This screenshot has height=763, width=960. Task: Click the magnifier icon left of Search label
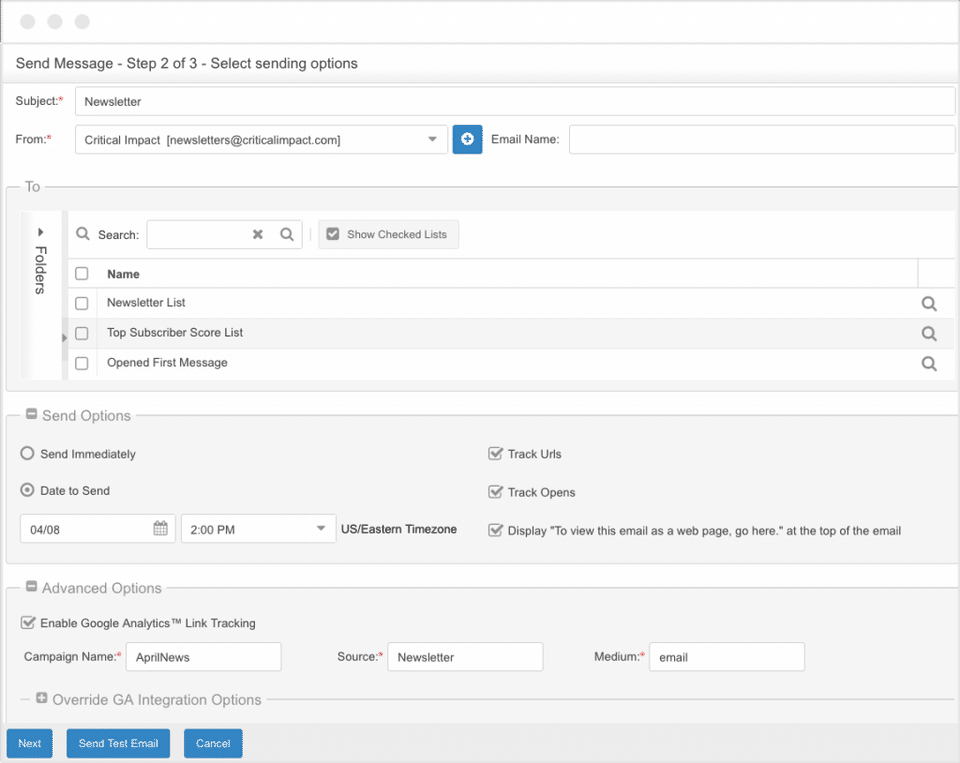[83, 234]
